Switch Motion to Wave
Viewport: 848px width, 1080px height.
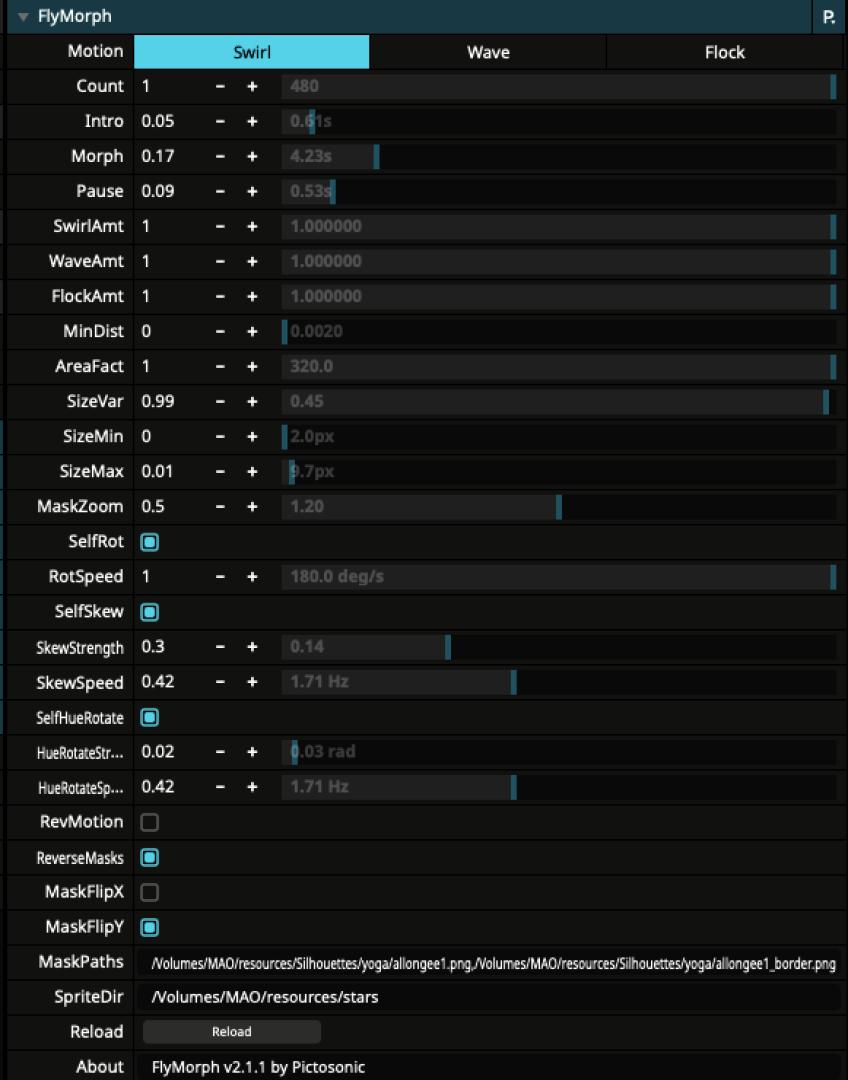click(x=488, y=52)
